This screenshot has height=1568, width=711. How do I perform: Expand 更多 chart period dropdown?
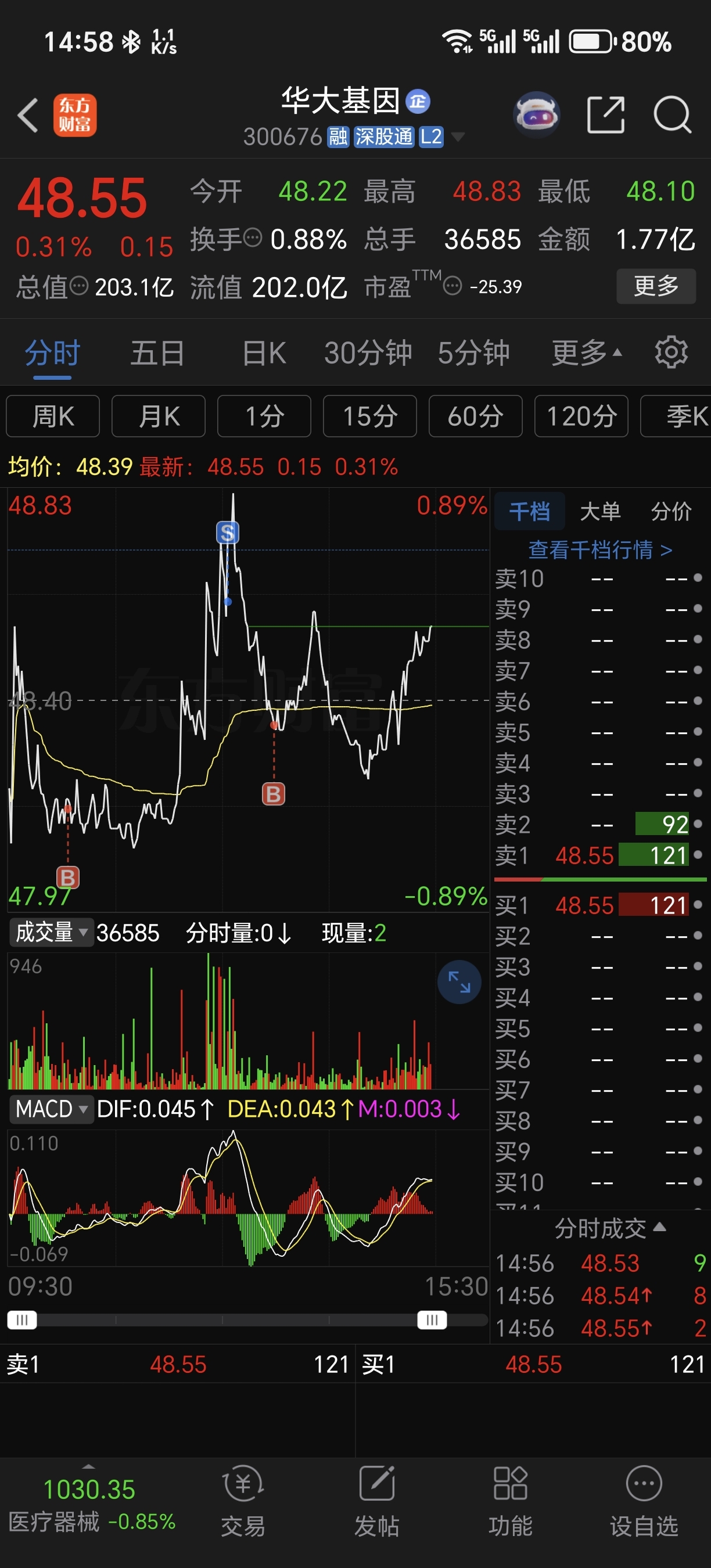[x=587, y=352]
